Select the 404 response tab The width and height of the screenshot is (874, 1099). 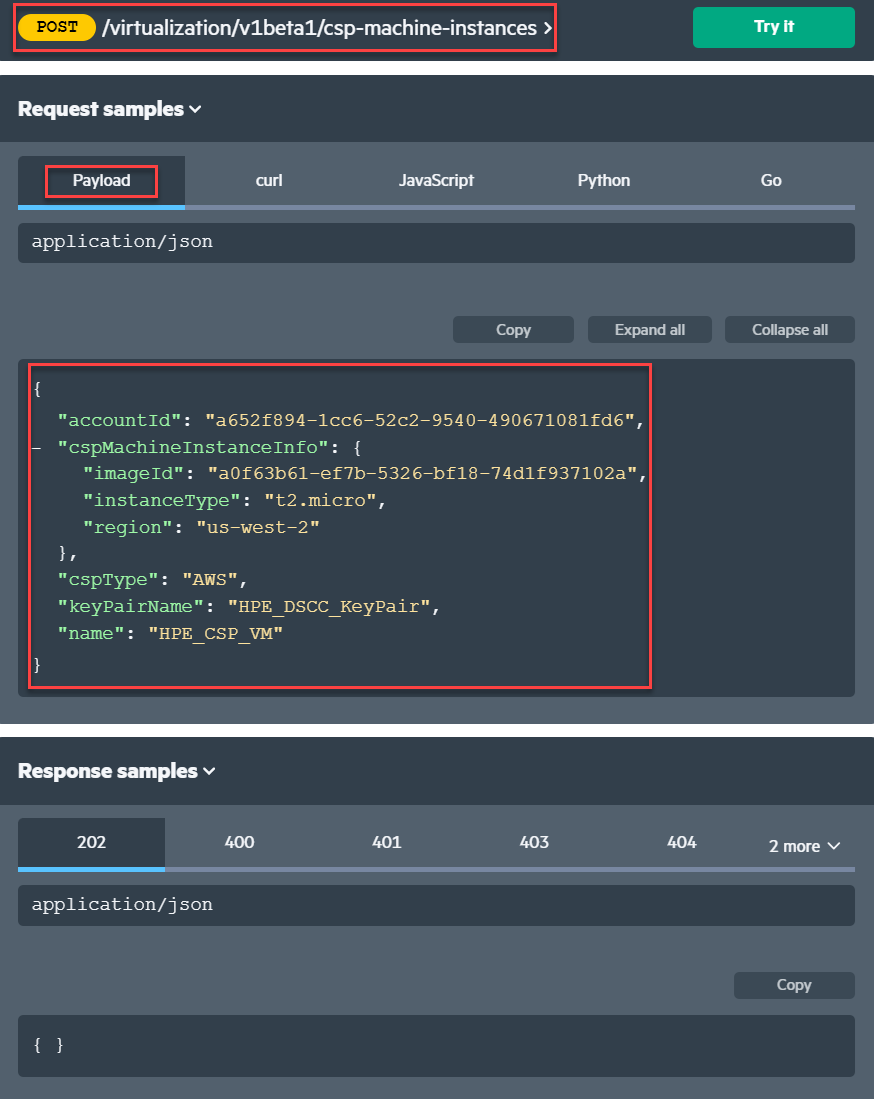[681, 842]
